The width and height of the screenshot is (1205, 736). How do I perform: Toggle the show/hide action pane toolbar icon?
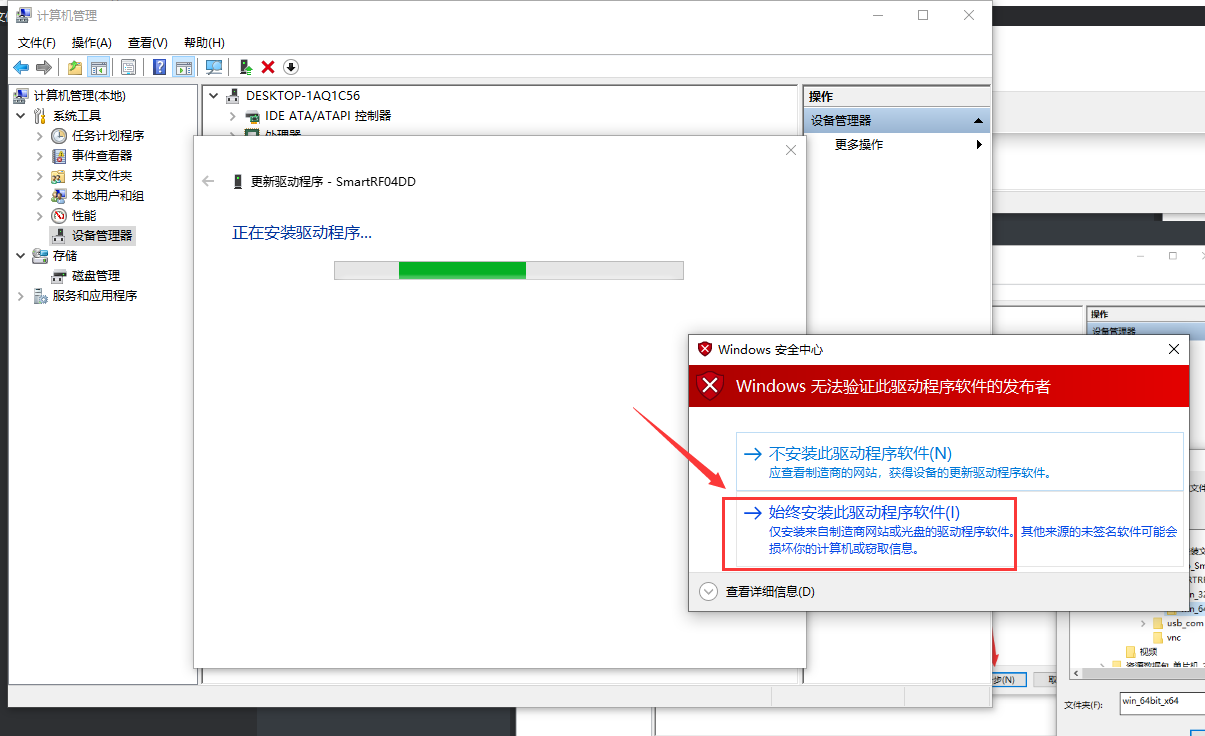[183, 67]
